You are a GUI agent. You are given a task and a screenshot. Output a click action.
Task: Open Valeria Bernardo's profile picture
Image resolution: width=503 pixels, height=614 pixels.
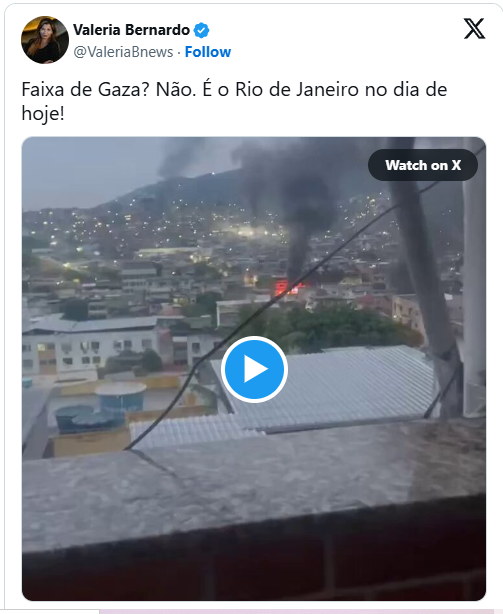click(x=45, y=40)
